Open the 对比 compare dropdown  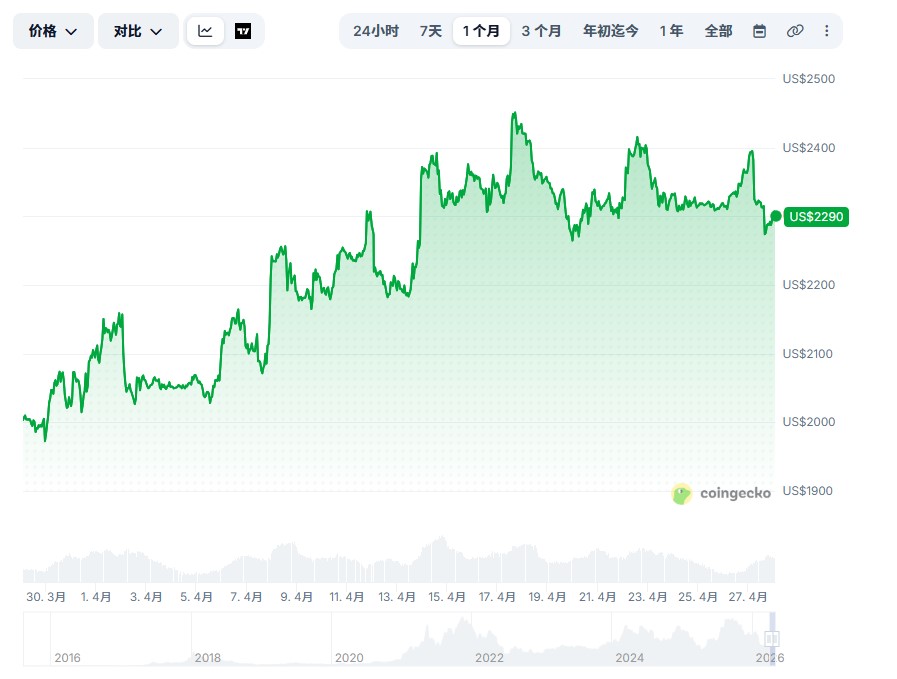(x=138, y=31)
